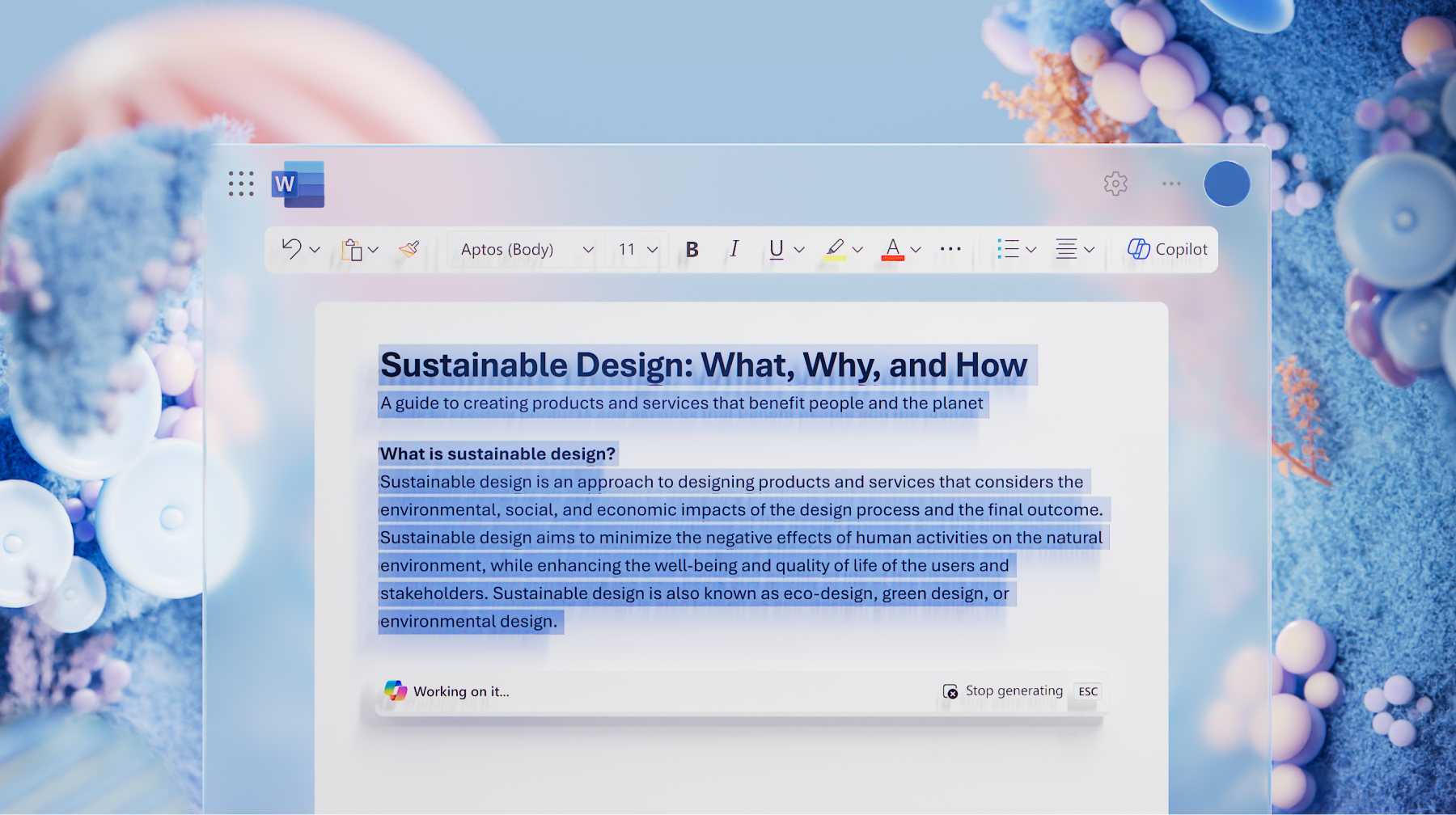Screen dimensions: 1456x815
Task: Click the Paste clipboard icon
Action: click(352, 250)
